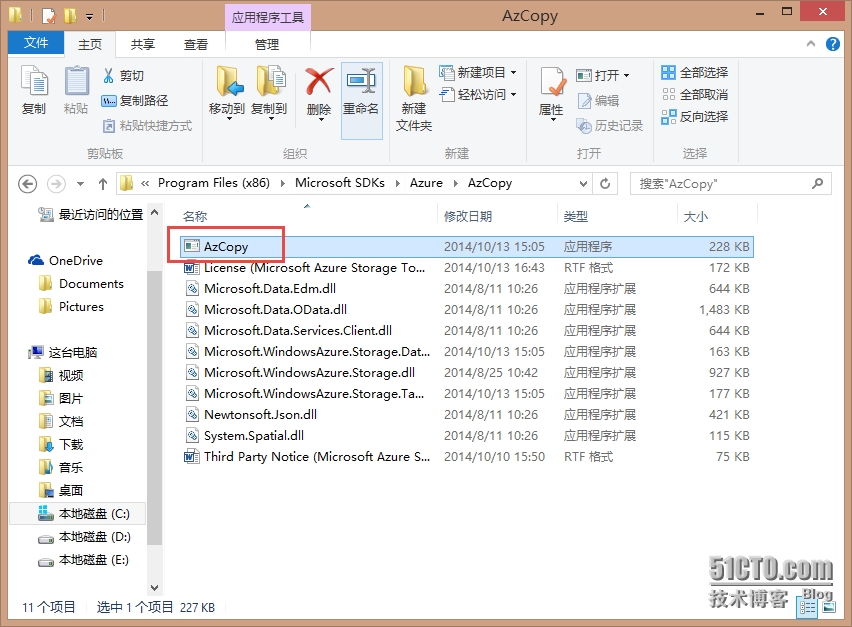
Task: Click the Azure breadcrumb
Action: pyautogui.click(x=426, y=183)
